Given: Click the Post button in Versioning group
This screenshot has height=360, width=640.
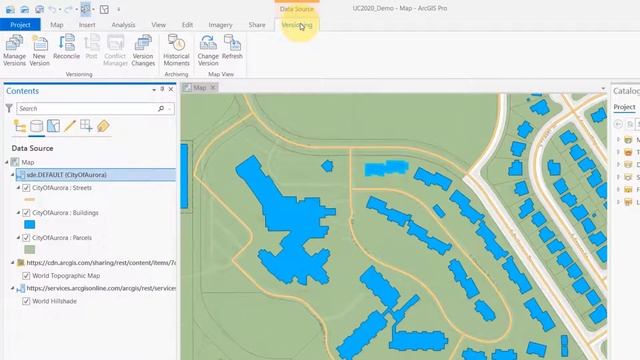Looking at the screenshot, I should (91, 47).
